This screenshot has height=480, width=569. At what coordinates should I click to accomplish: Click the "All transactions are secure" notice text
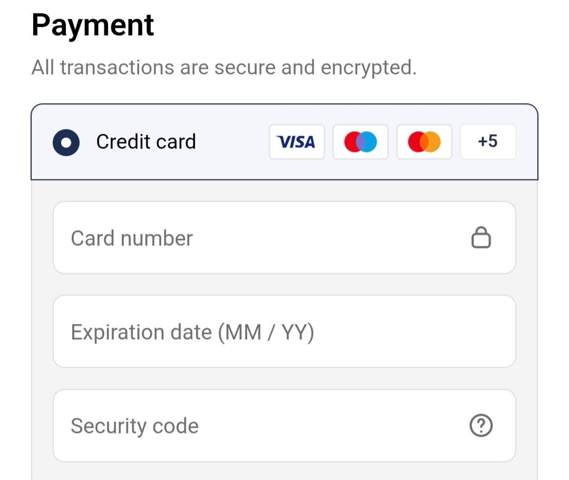(224, 68)
